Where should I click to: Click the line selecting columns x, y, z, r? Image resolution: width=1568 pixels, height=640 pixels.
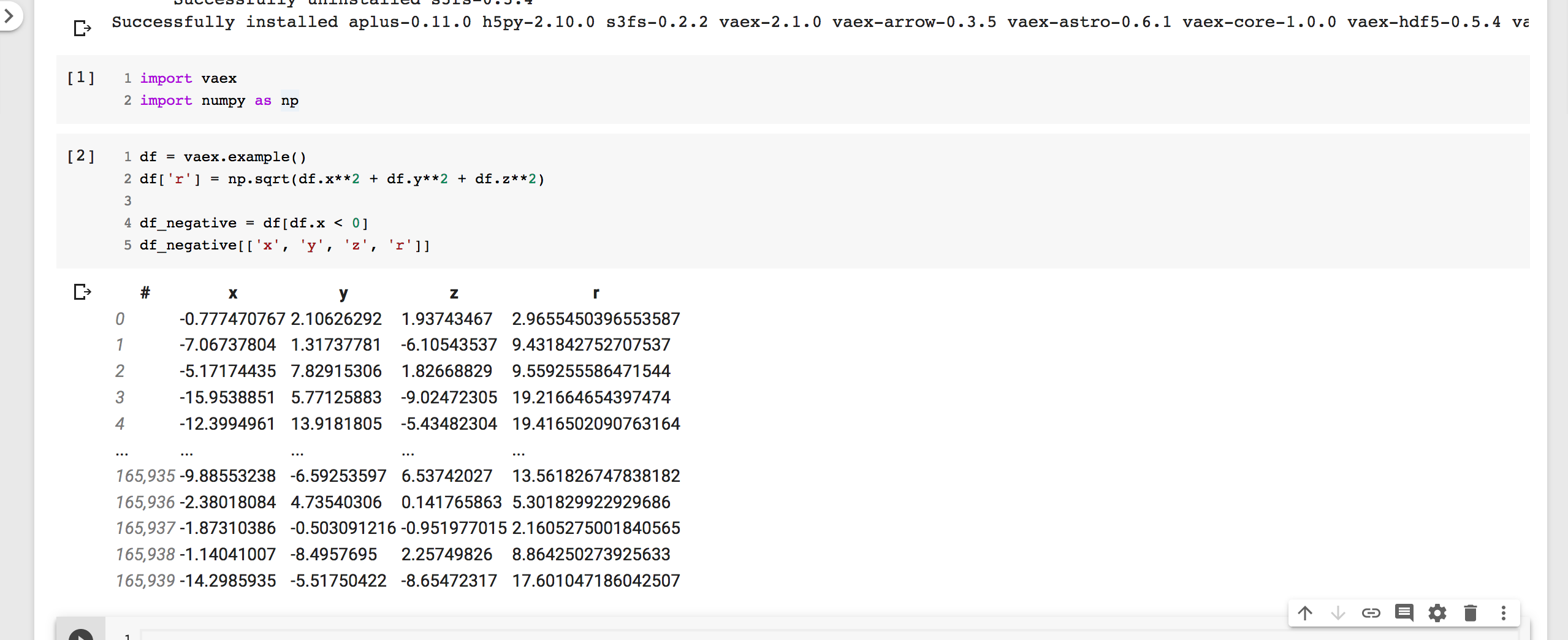click(x=285, y=245)
